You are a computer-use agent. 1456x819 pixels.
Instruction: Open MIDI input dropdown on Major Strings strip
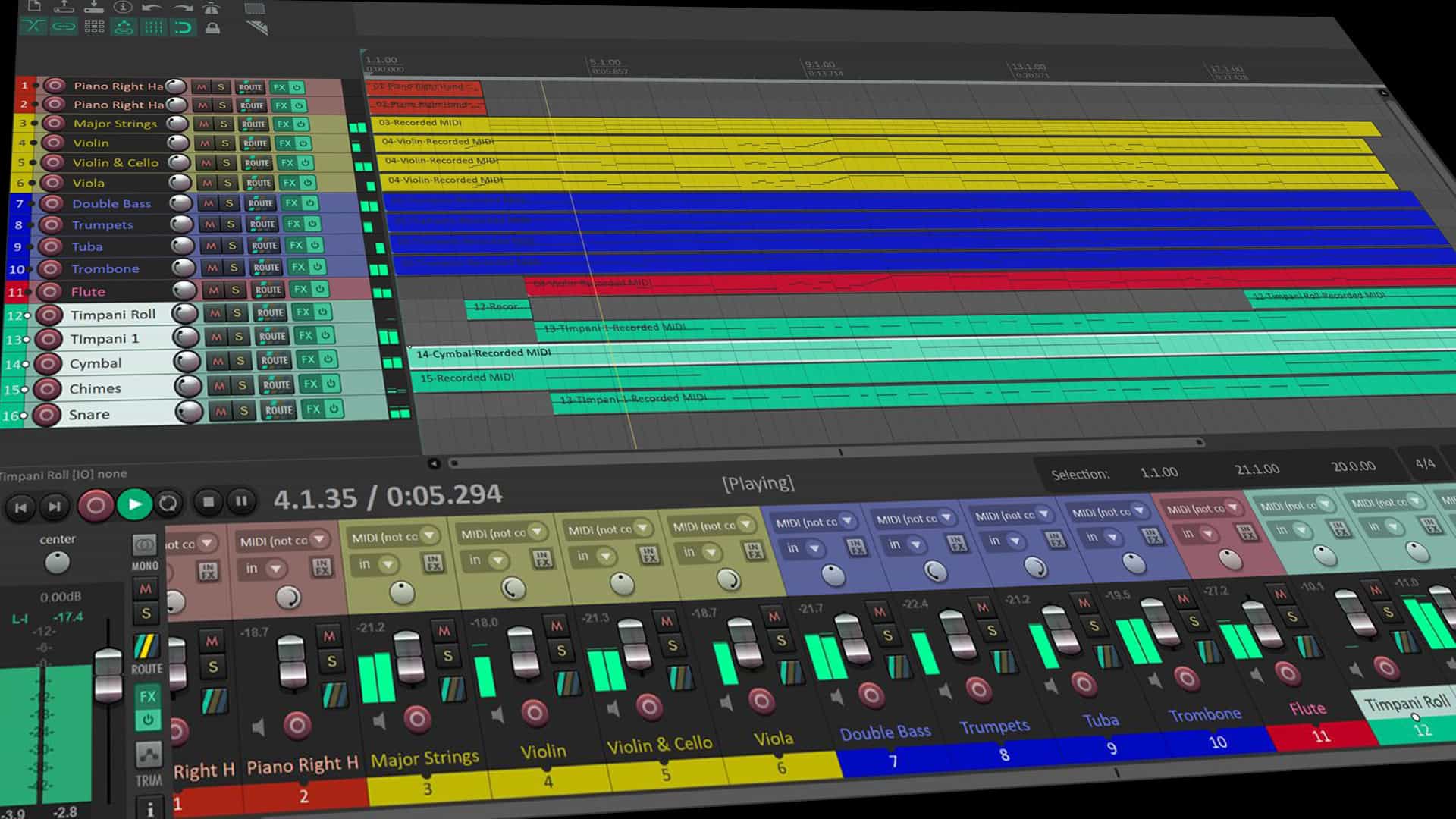point(431,535)
